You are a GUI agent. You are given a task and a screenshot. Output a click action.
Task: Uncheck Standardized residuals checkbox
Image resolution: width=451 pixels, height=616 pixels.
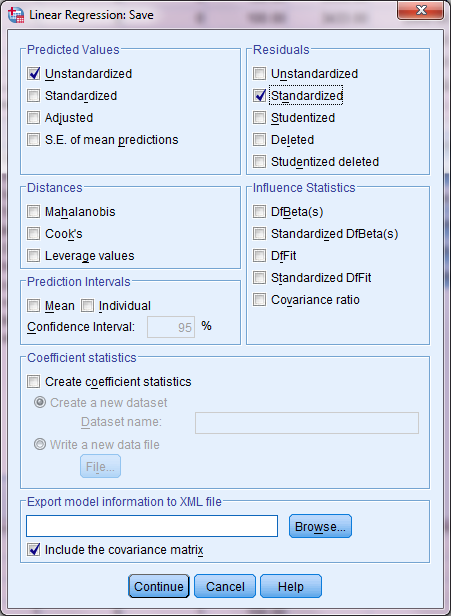(x=259, y=95)
